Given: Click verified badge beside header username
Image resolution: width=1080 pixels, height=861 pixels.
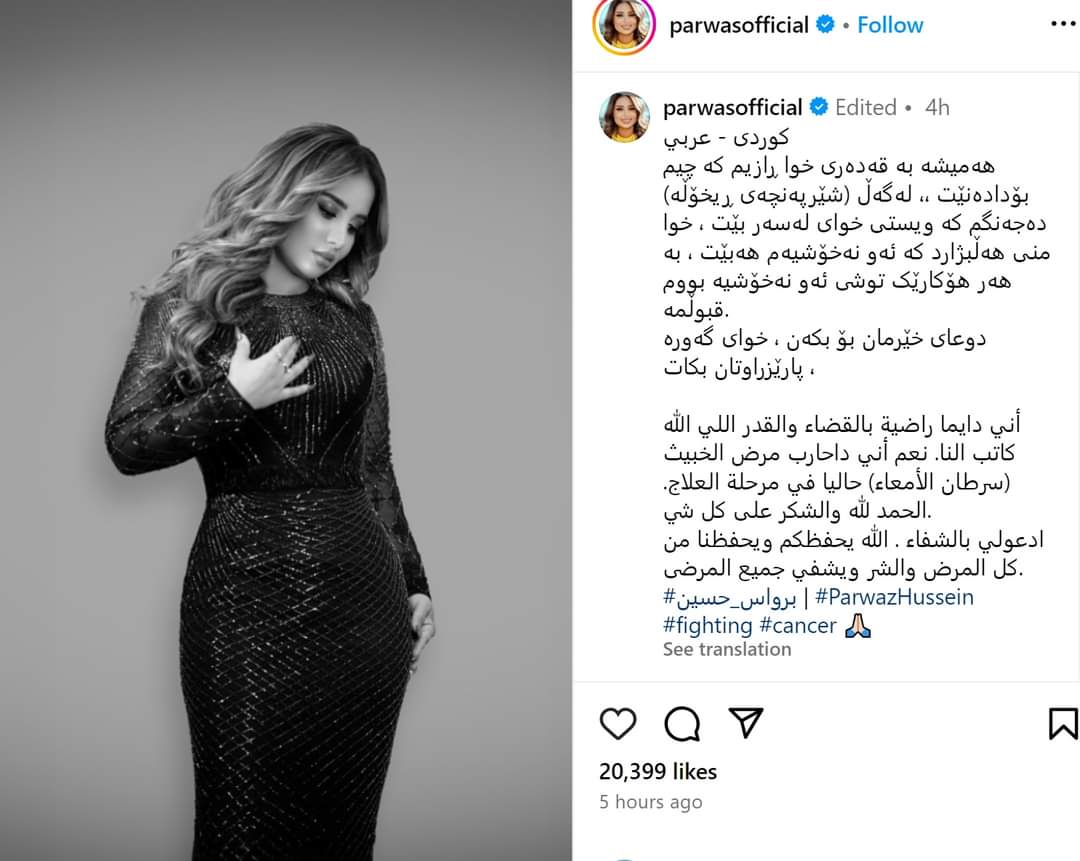Looking at the screenshot, I should 825,25.
